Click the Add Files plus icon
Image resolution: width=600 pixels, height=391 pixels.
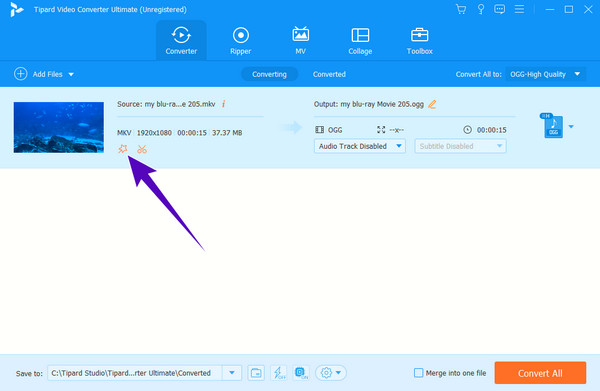20,74
